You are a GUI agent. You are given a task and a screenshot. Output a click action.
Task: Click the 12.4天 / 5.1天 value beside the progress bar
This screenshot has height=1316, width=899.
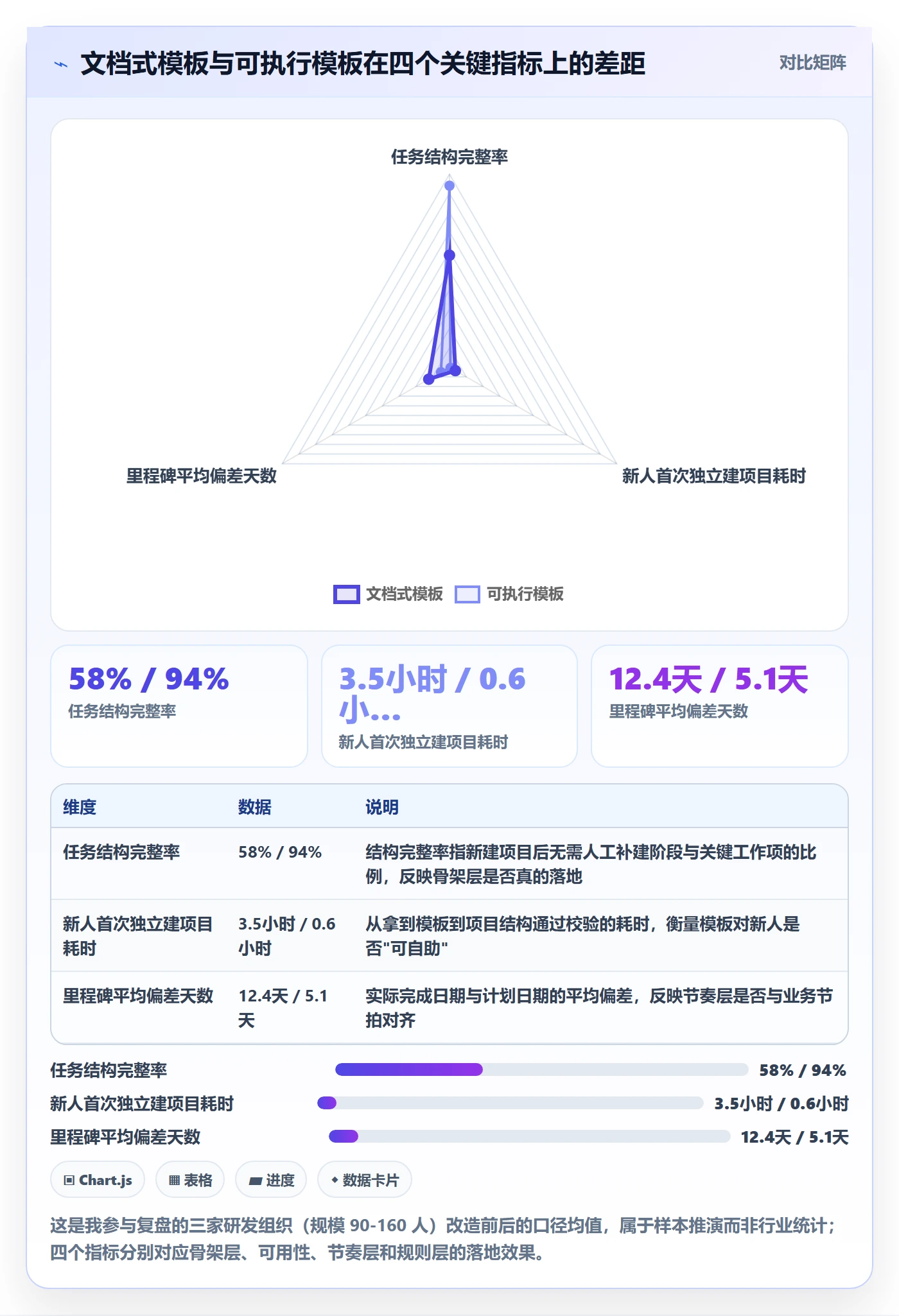click(794, 1137)
